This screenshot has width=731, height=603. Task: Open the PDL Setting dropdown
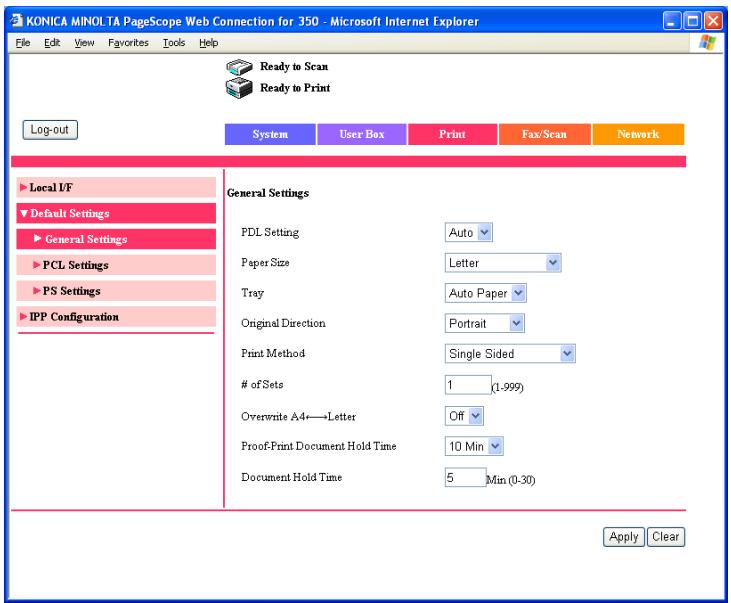pyautogui.click(x=469, y=232)
